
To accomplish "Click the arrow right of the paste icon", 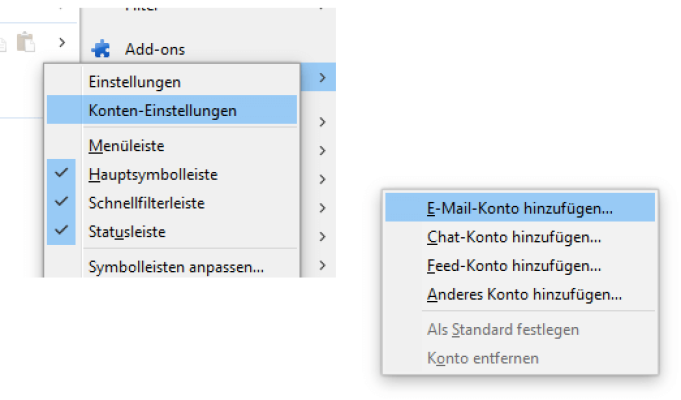I will coord(62,42).
